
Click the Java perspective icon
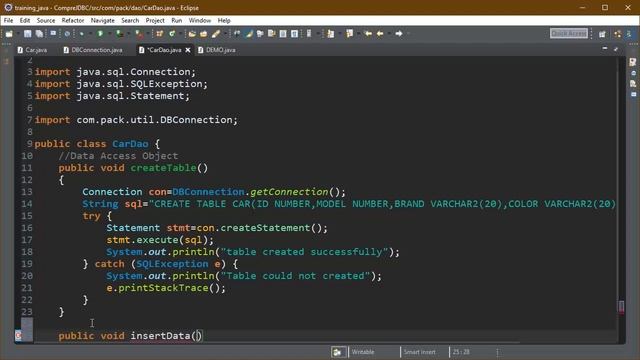pos(629,34)
